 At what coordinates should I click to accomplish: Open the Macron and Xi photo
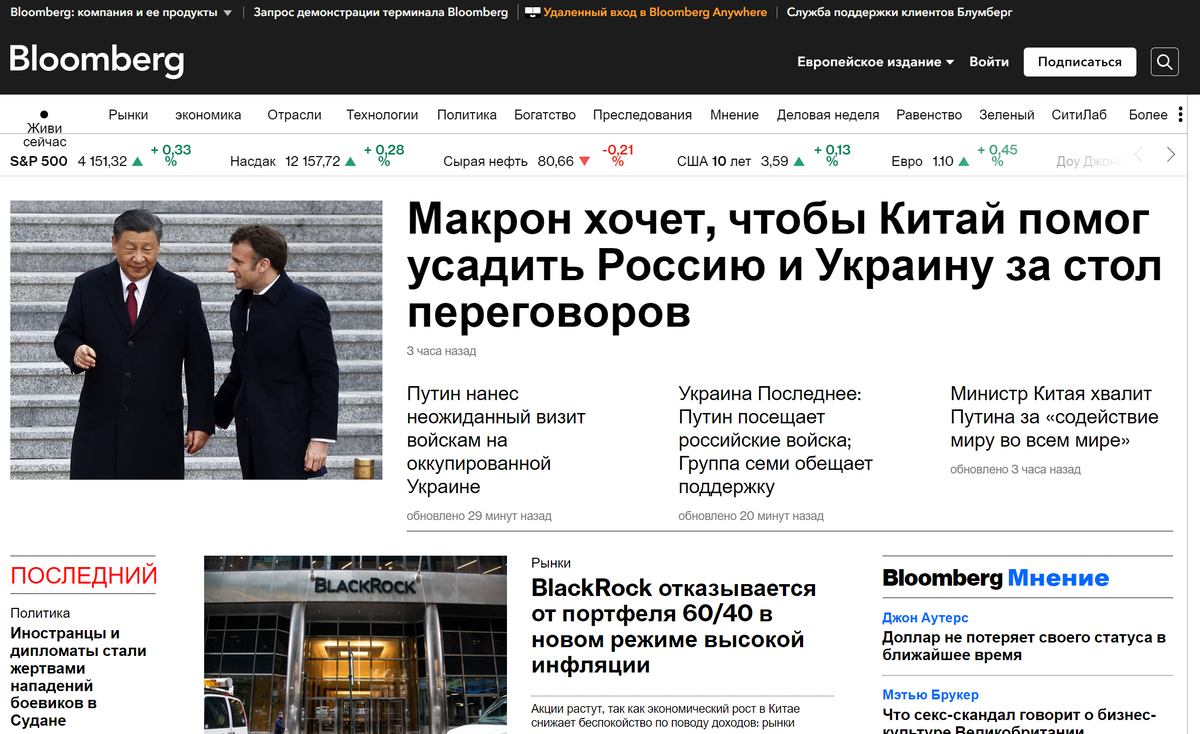click(x=196, y=340)
